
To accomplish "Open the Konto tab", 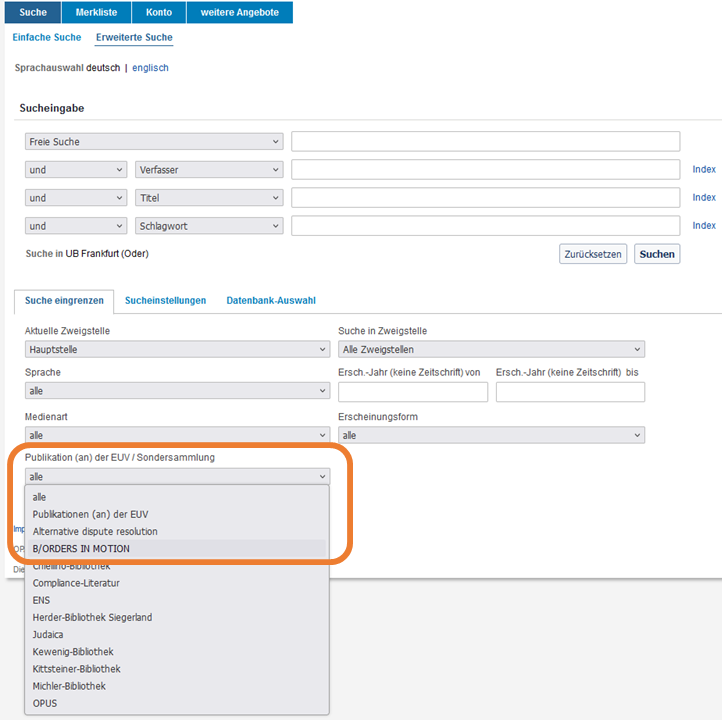I will coord(159,12).
